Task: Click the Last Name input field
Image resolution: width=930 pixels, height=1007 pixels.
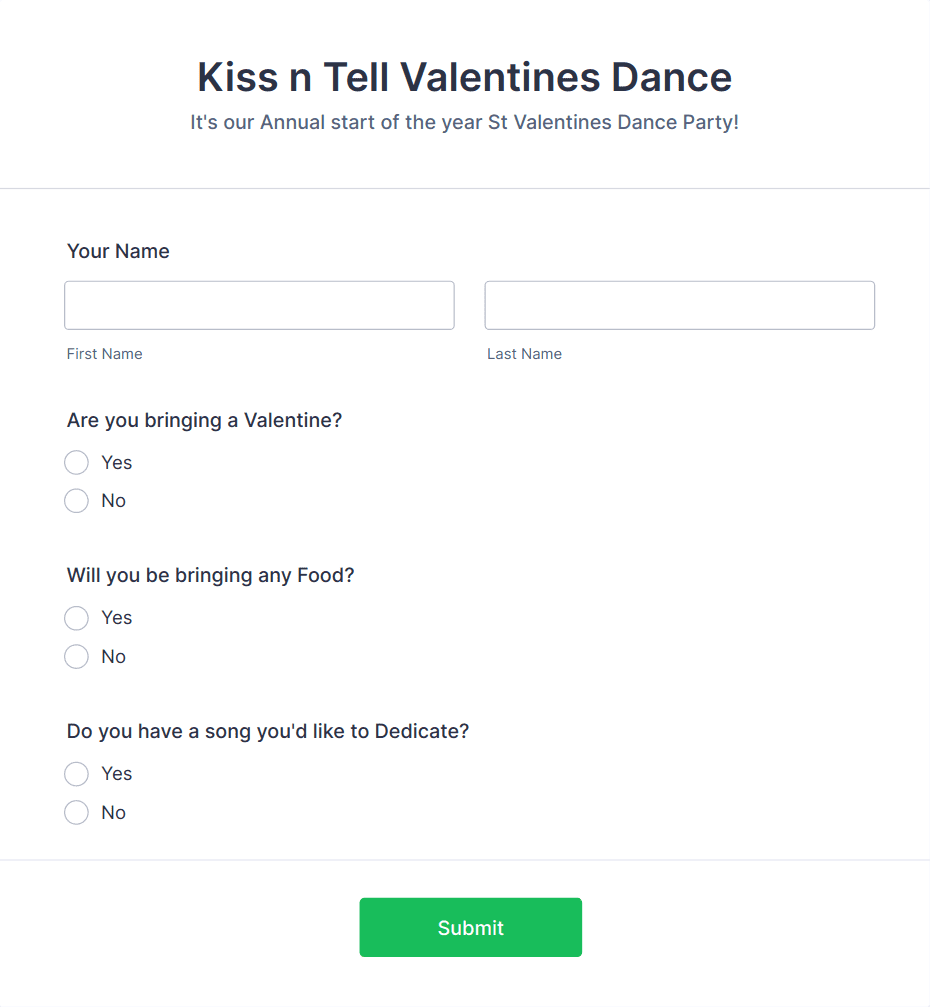Action: 679,305
